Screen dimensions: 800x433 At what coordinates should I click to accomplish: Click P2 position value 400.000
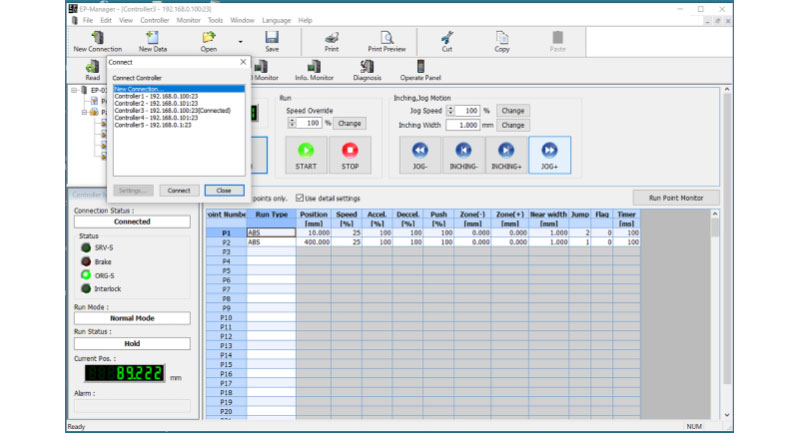314,242
